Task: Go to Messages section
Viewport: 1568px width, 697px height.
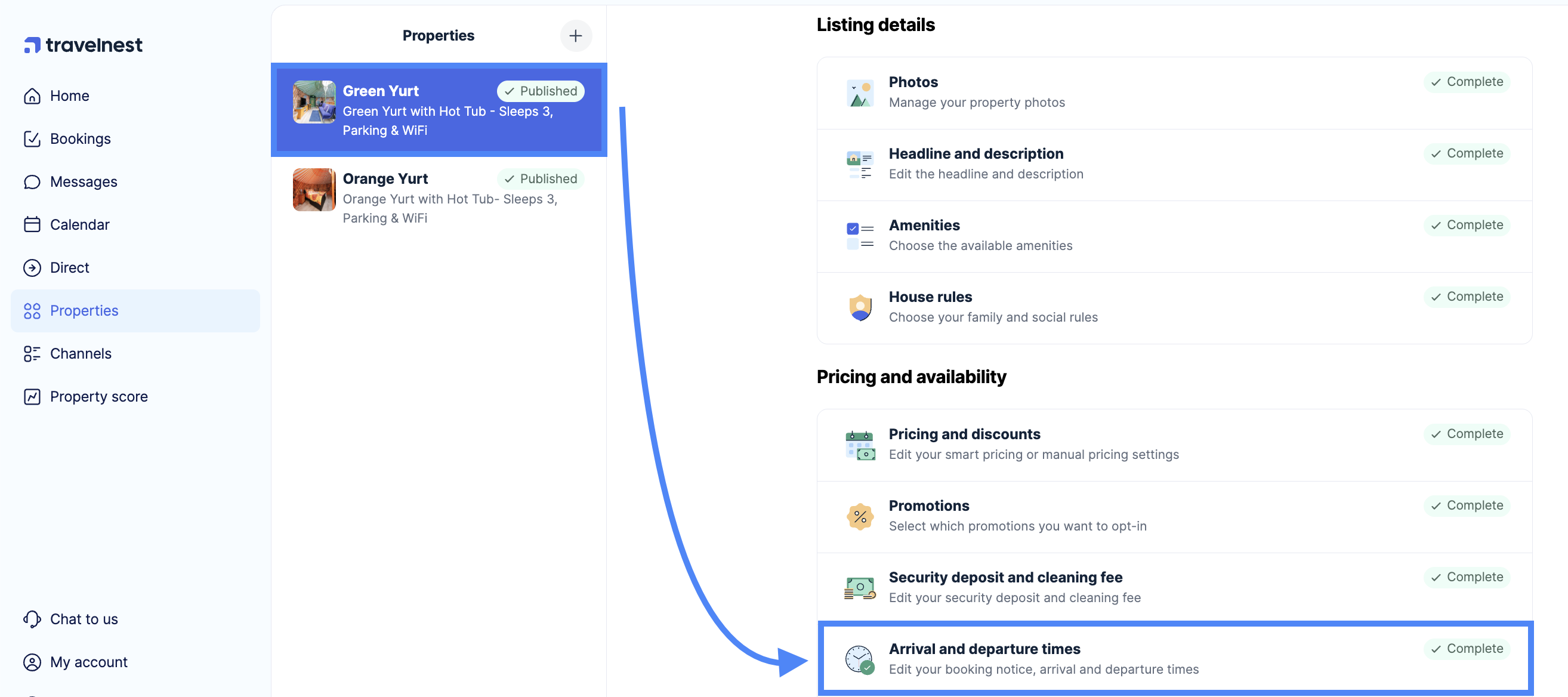Action: [84, 182]
